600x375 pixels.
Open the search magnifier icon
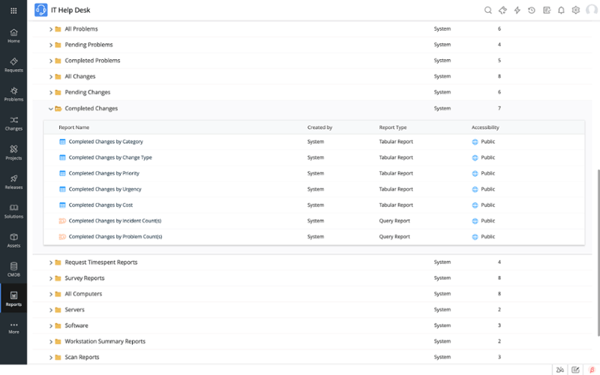[488, 10]
